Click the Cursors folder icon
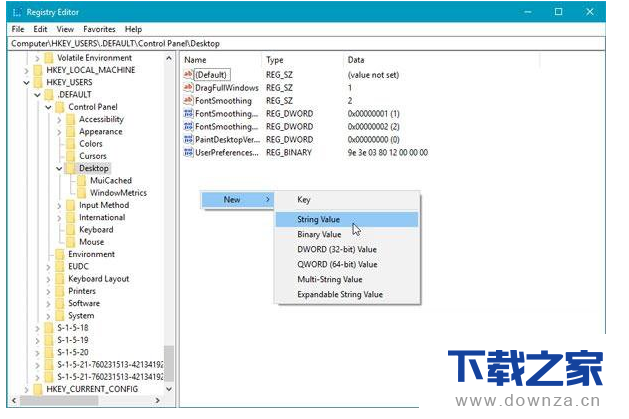 click(x=71, y=156)
